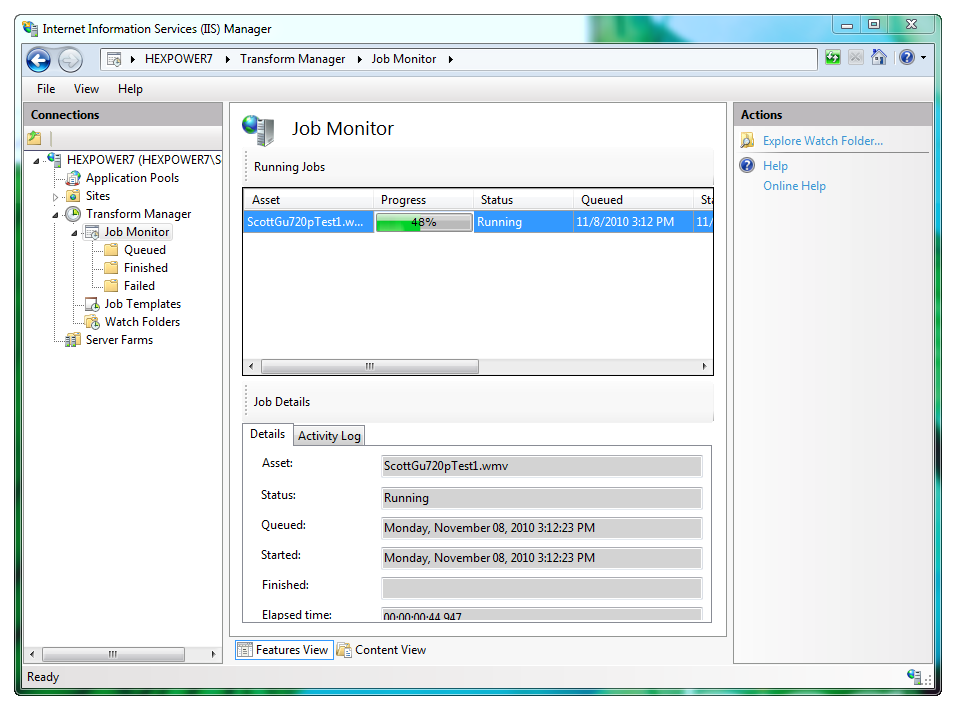Viewport: 960px width, 714px height.
Task: Expand the Sites tree node
Action: (55, 197)
